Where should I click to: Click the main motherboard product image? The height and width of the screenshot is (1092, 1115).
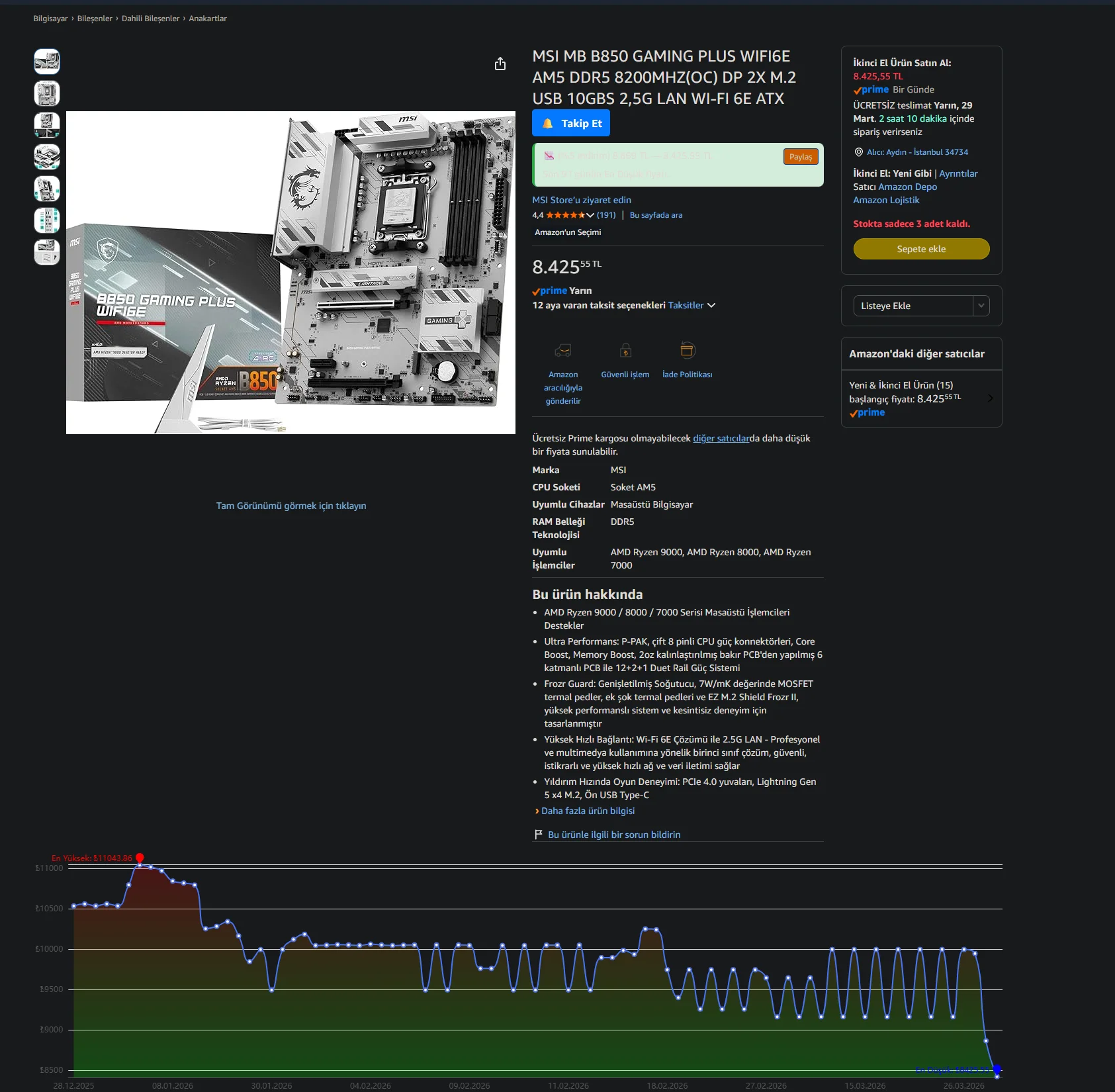pos(291,273)
